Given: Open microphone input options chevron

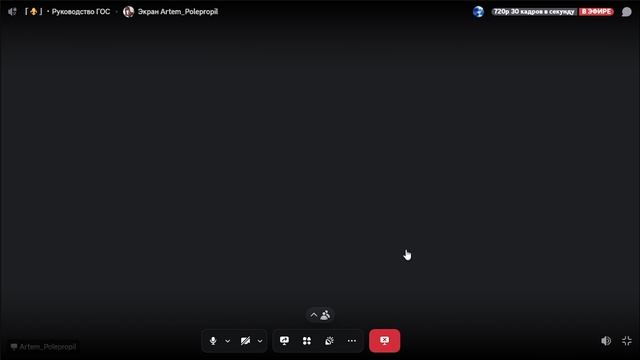Looking at the screenshot, I should click(228, 341).
